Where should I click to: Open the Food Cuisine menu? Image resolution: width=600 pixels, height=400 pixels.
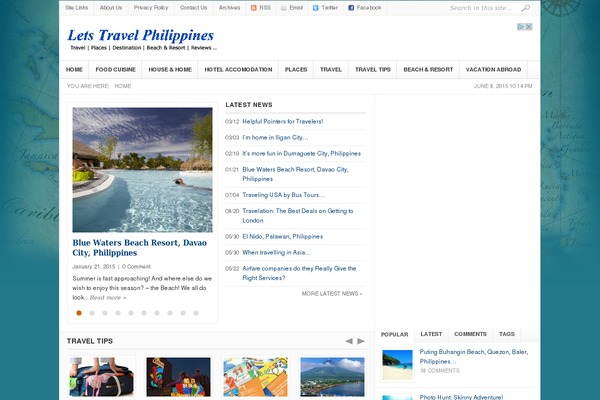[116, 70]
